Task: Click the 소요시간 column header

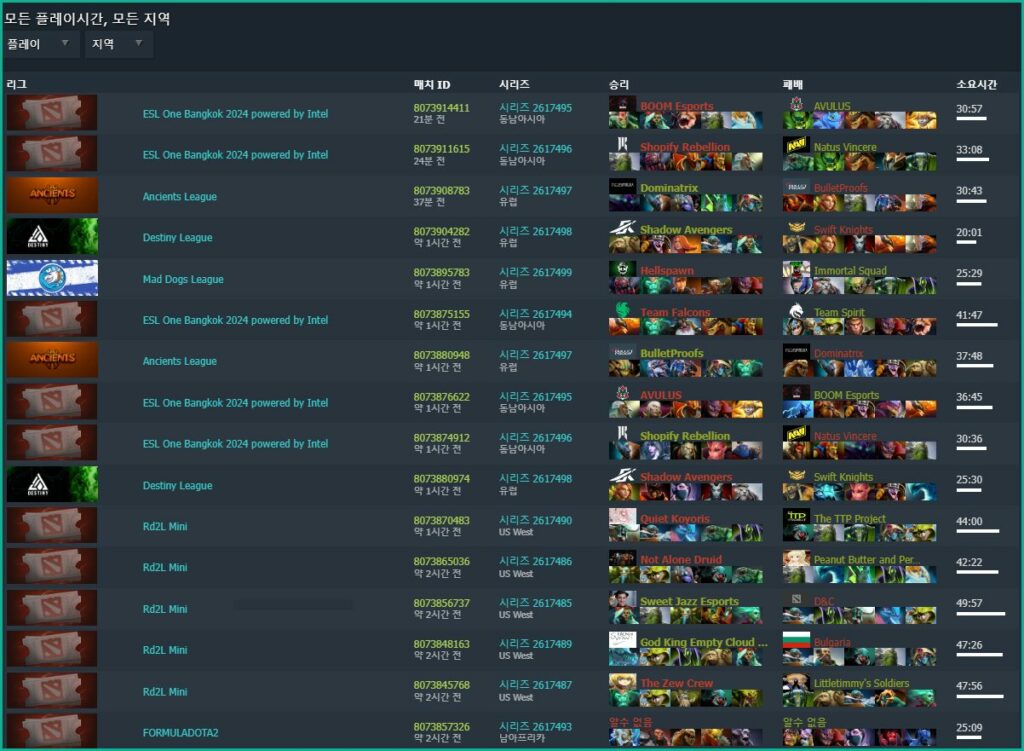Action: 976,84
